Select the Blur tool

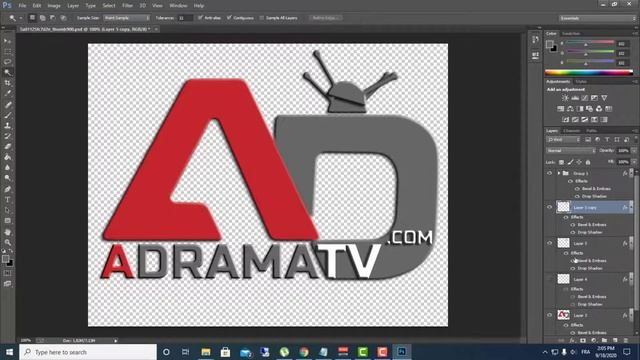(x=7, y=168)
